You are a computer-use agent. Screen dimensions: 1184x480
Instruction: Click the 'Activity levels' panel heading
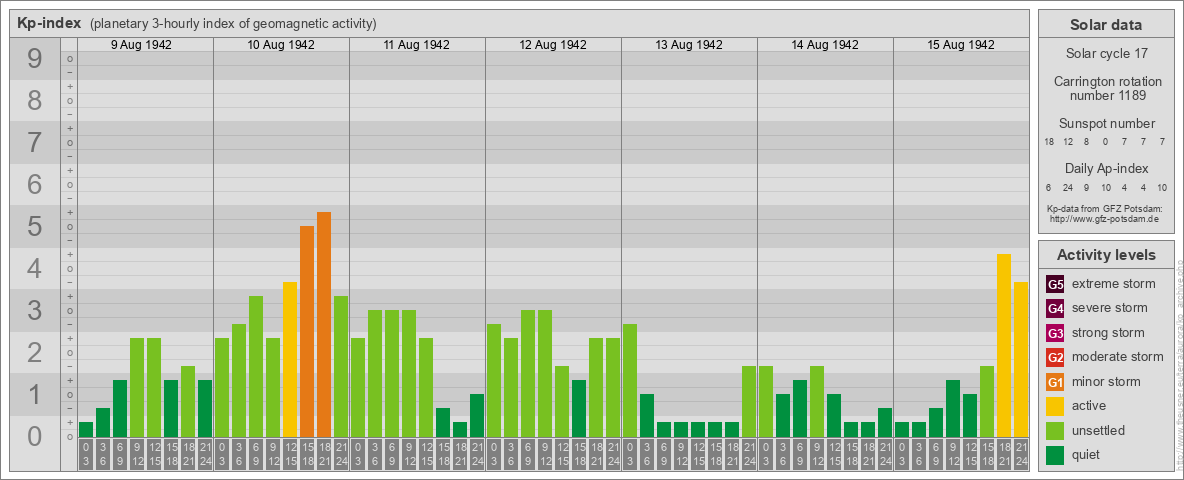tap(1106, 255)
